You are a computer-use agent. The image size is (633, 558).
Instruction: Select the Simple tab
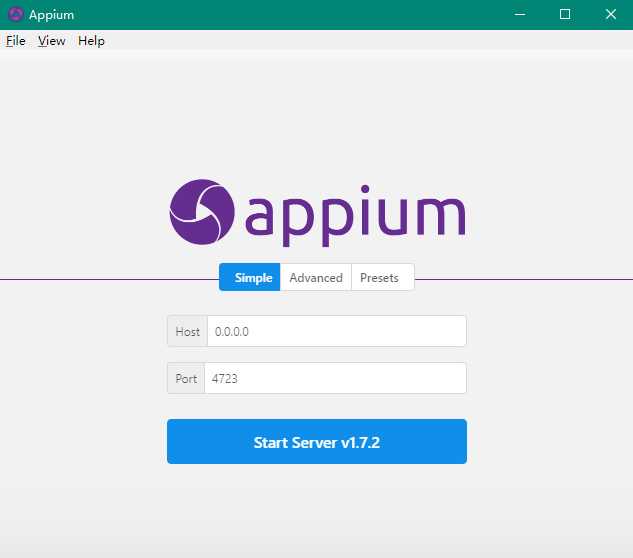(x=249, y=277)
